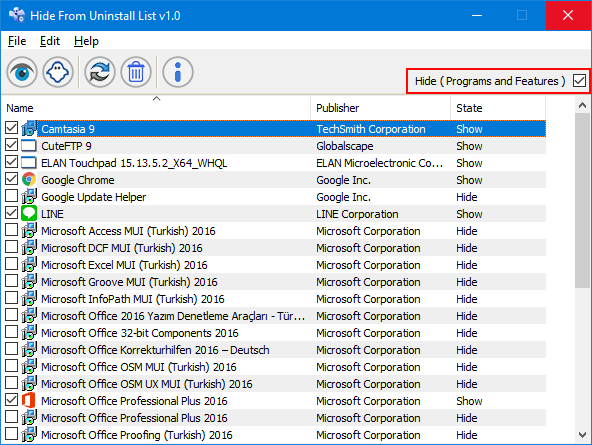Toggle Hide (Programs and Features) checkbox

tap(579, 80)
